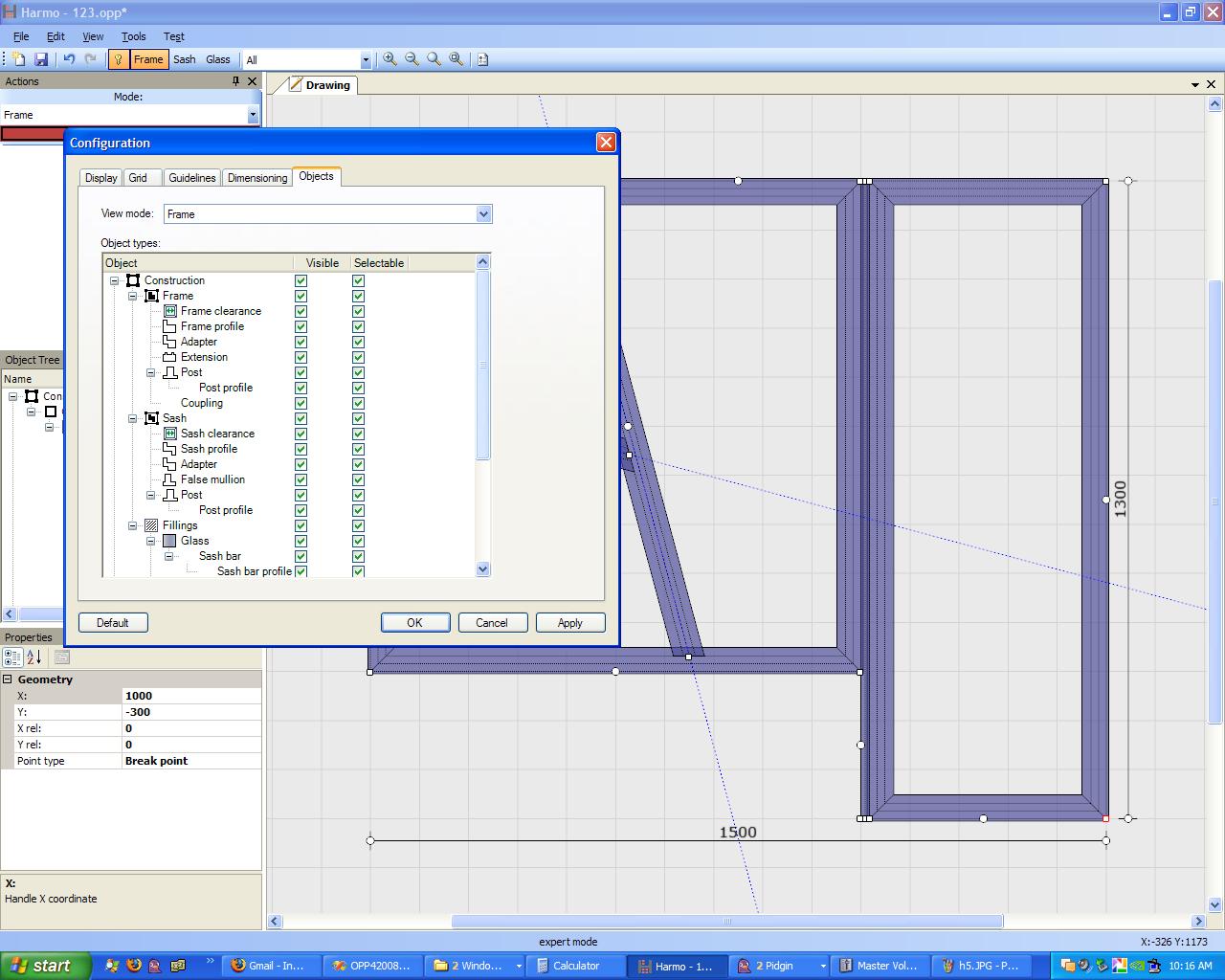The width and height of the screenshot is (1225, 980).
Task: Uncheck Visible for Frame clearance
Action: click(301, 311)
